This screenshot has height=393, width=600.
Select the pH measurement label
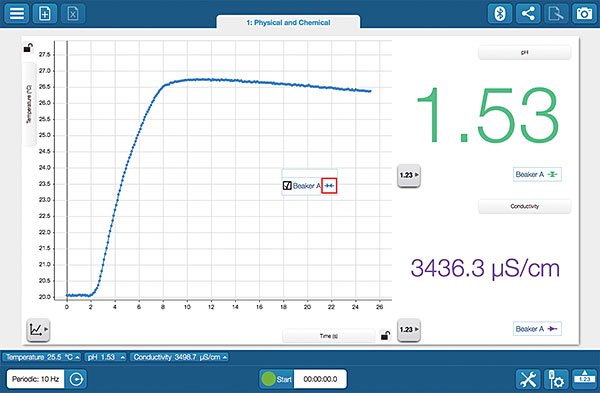(x=525, y=52)
